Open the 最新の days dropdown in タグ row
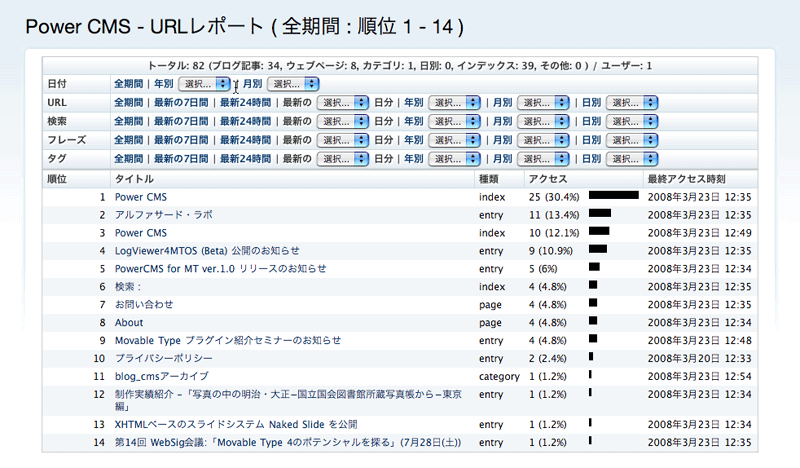Screen dimensions: 800x468 tap(342, 159)
